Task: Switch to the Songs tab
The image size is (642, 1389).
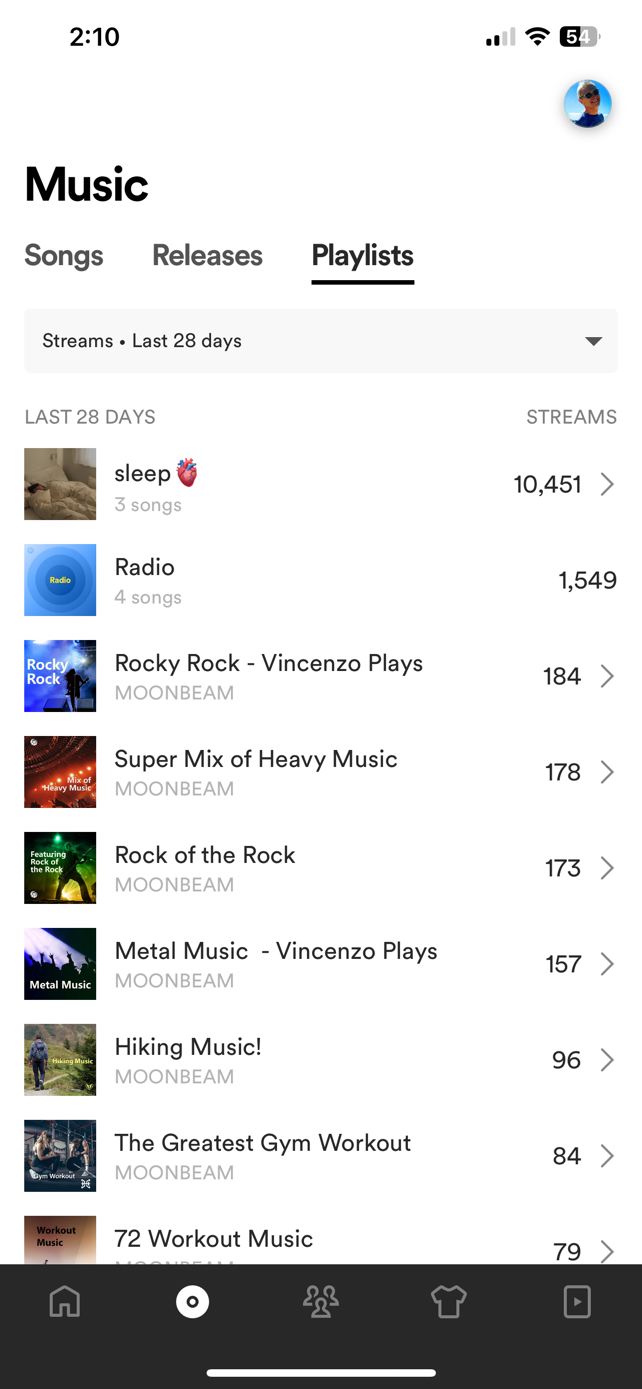Action: 64,256
